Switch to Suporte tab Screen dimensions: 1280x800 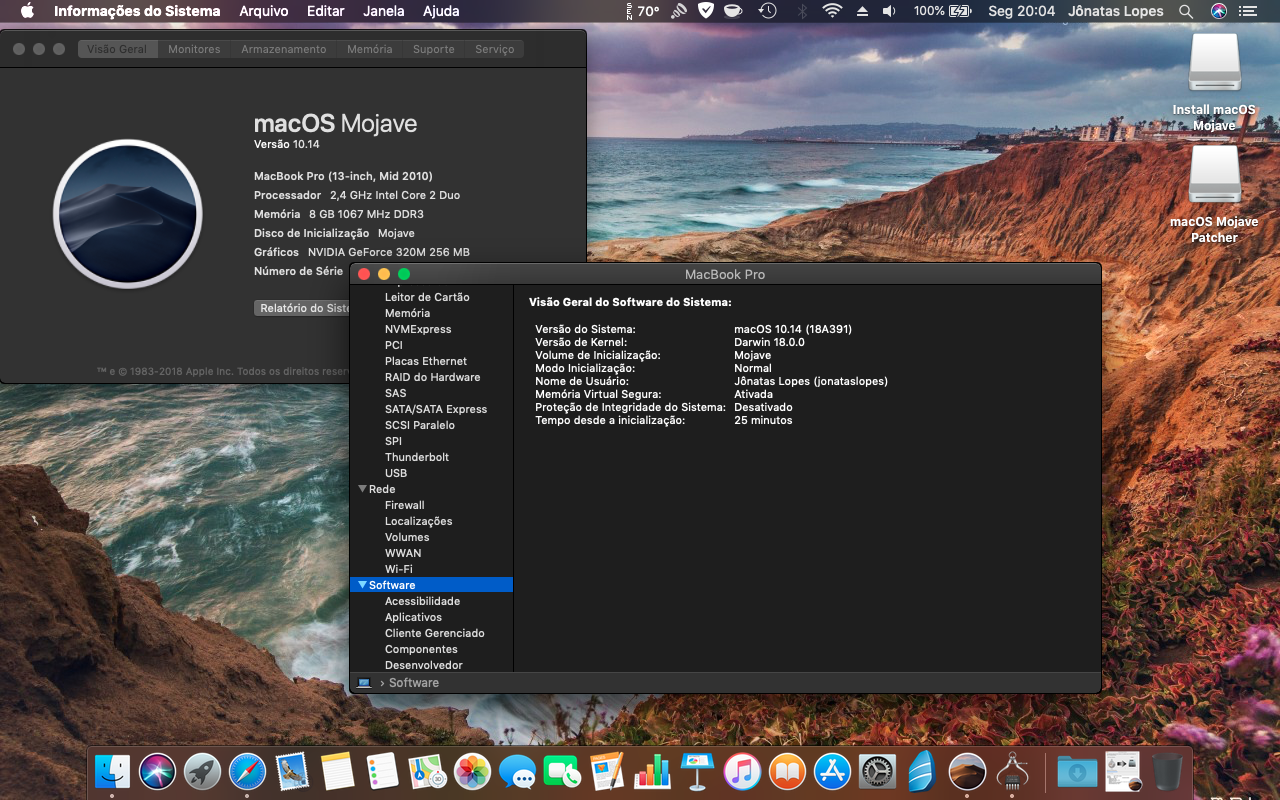[433, 49]
